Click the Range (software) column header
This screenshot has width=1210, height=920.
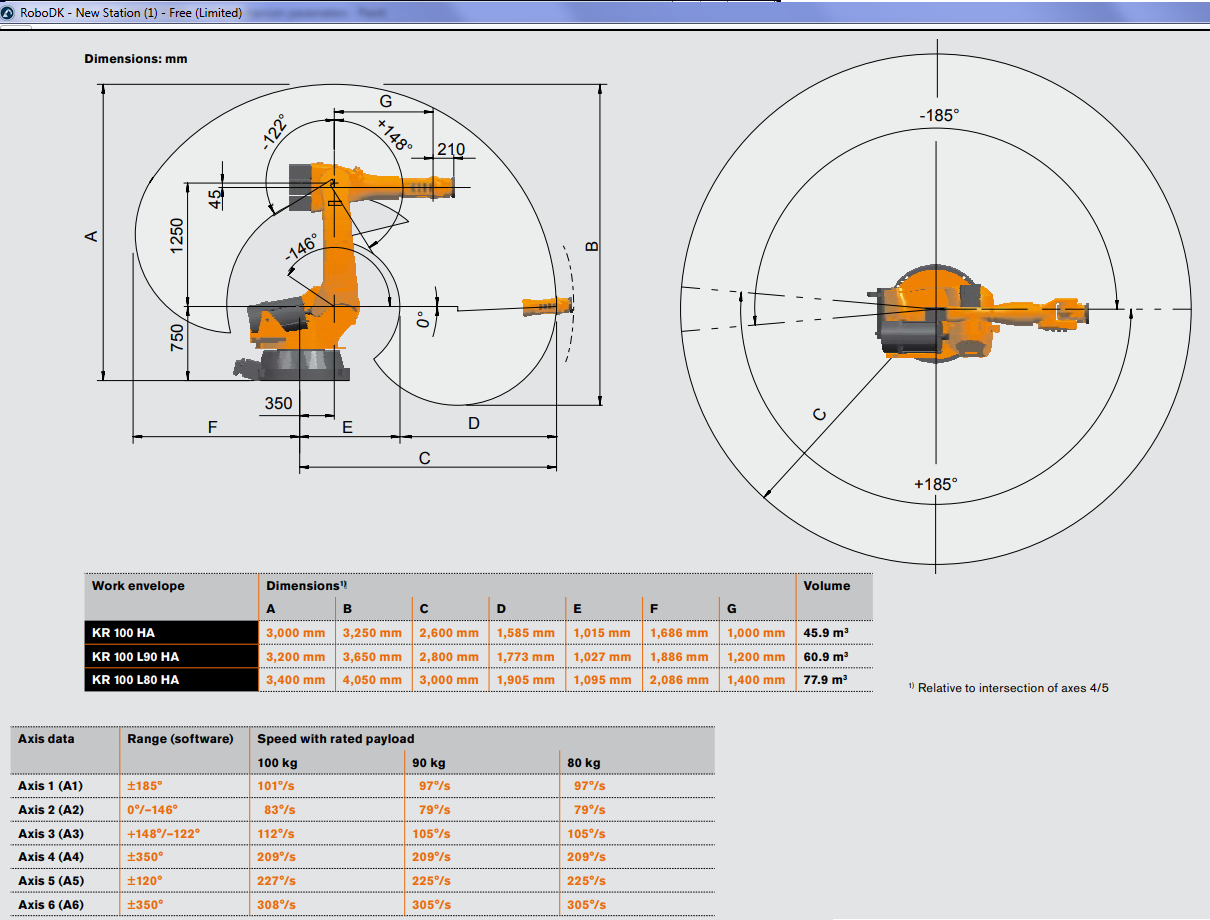coord(180,739)
